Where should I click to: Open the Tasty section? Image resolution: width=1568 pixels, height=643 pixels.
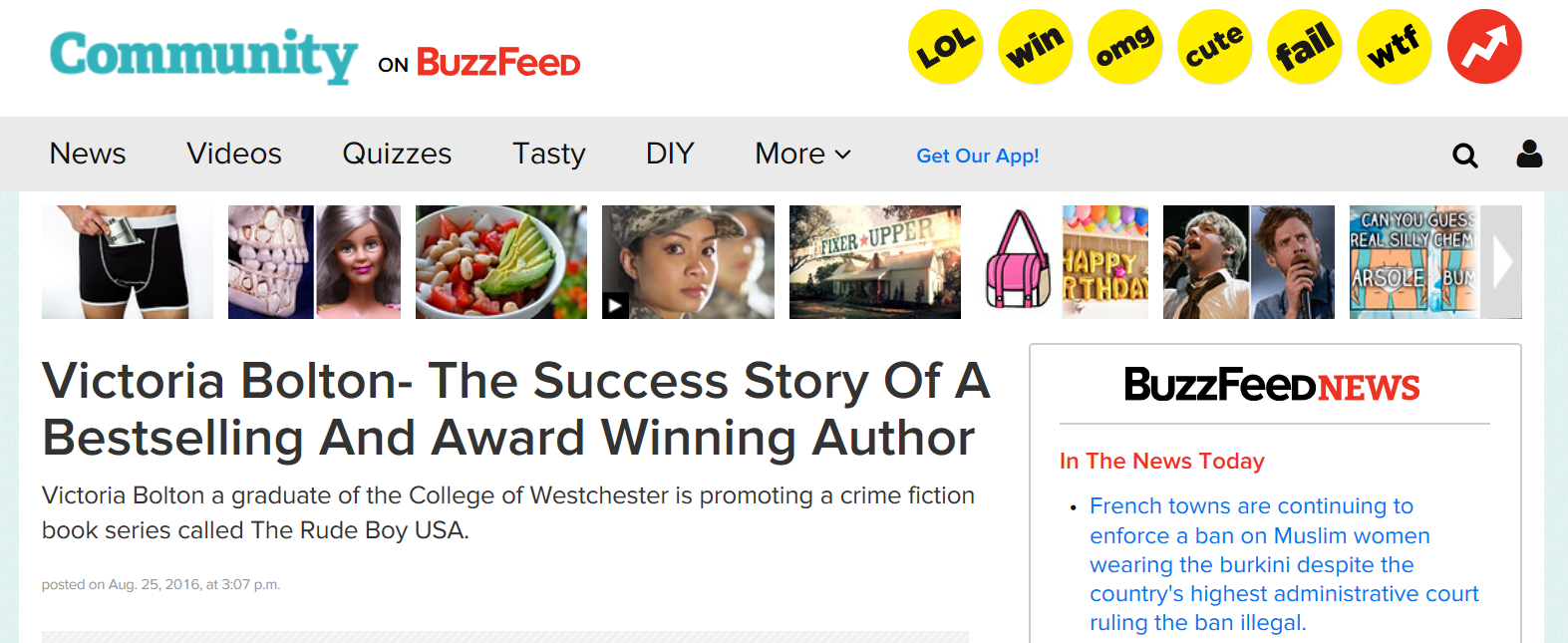click(x=548, y=154)
